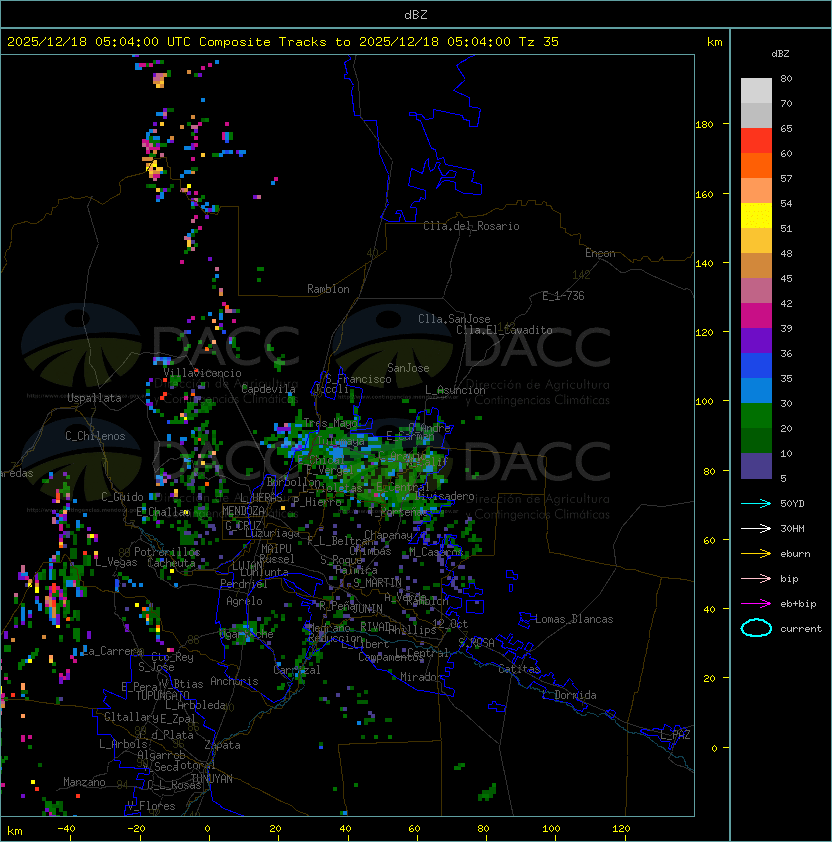Click the 'Manzano' map label
The image size is (832, 842).
[84, 782]
